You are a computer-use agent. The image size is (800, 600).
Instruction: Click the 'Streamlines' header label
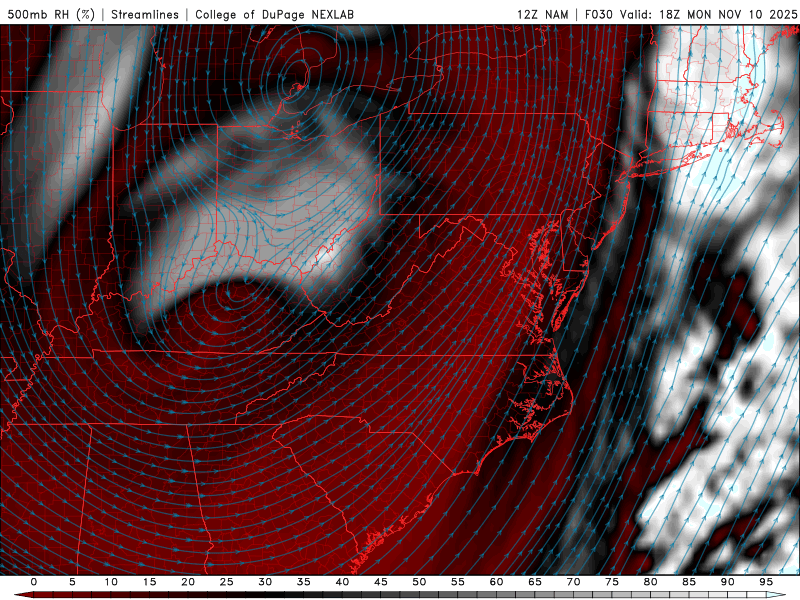click(145, 14)
